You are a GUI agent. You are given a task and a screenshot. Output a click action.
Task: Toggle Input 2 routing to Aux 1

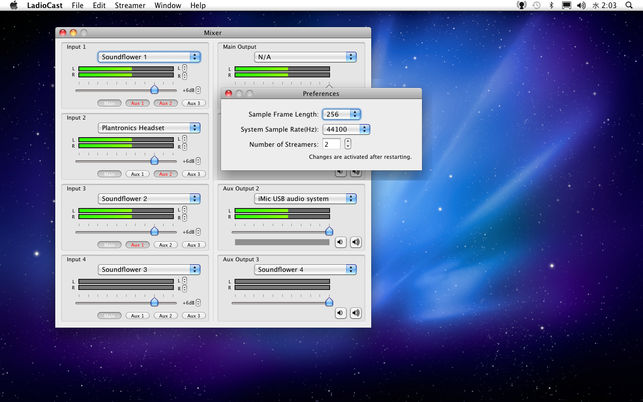click(x=137, y=174)
